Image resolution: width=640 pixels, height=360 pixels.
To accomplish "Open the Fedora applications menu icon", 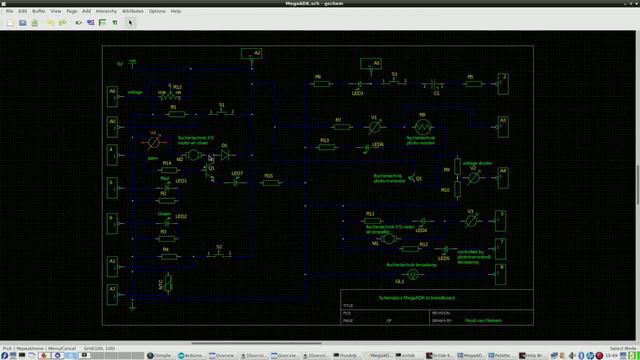I will point(4,356).
